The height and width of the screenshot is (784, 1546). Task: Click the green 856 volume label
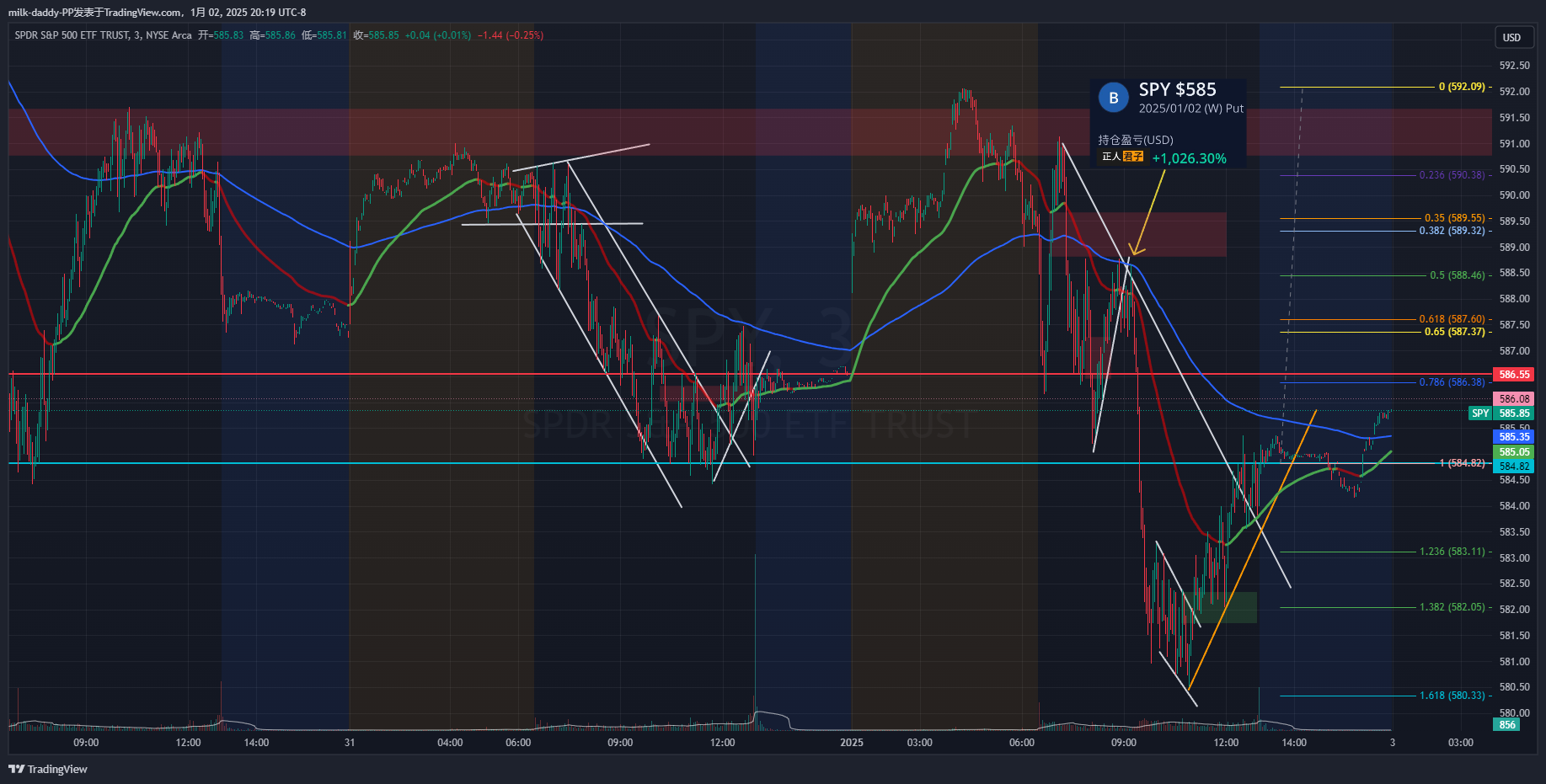pos(1506,725)
